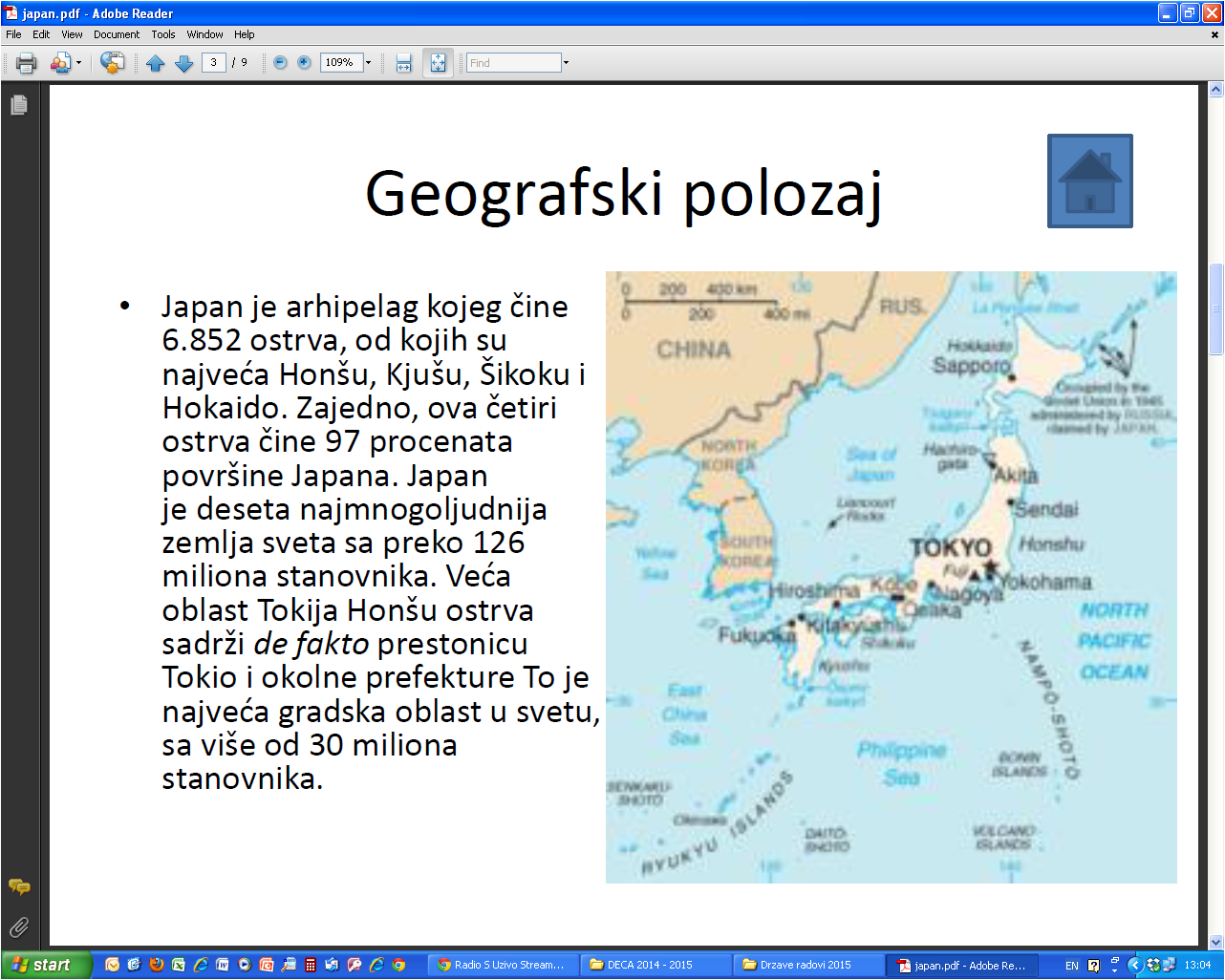Click the Japan map image
The height and width of the screenshot is (980, 1225).
pyautogui.click(x=891, y=577)
